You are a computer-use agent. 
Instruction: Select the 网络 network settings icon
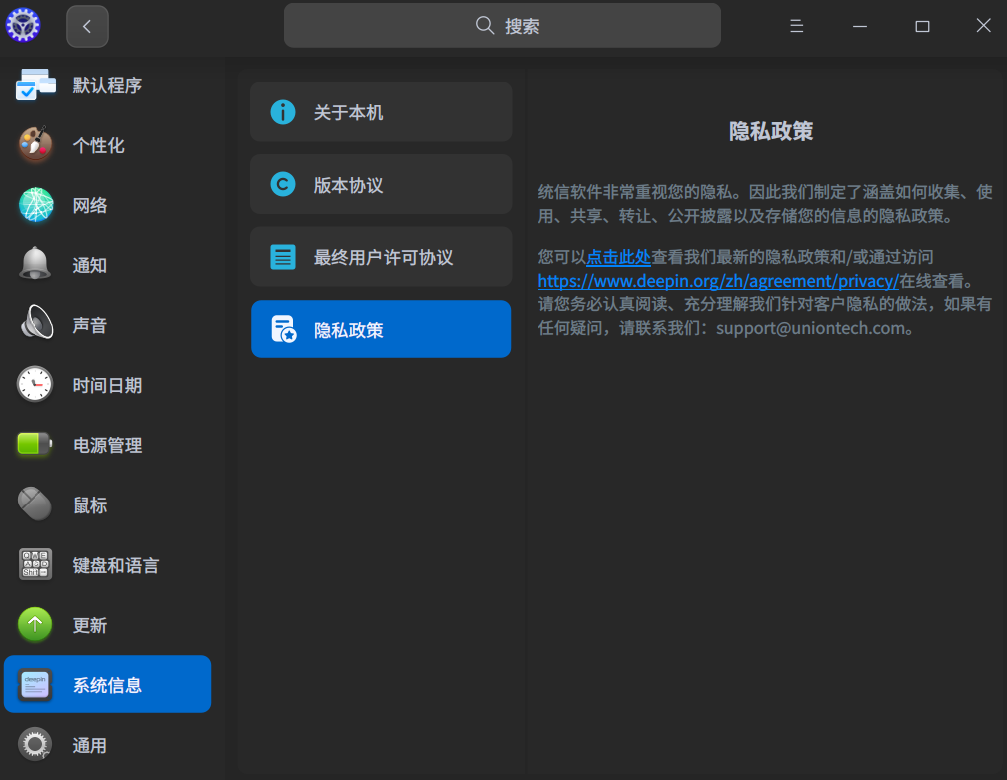point(36,205)
